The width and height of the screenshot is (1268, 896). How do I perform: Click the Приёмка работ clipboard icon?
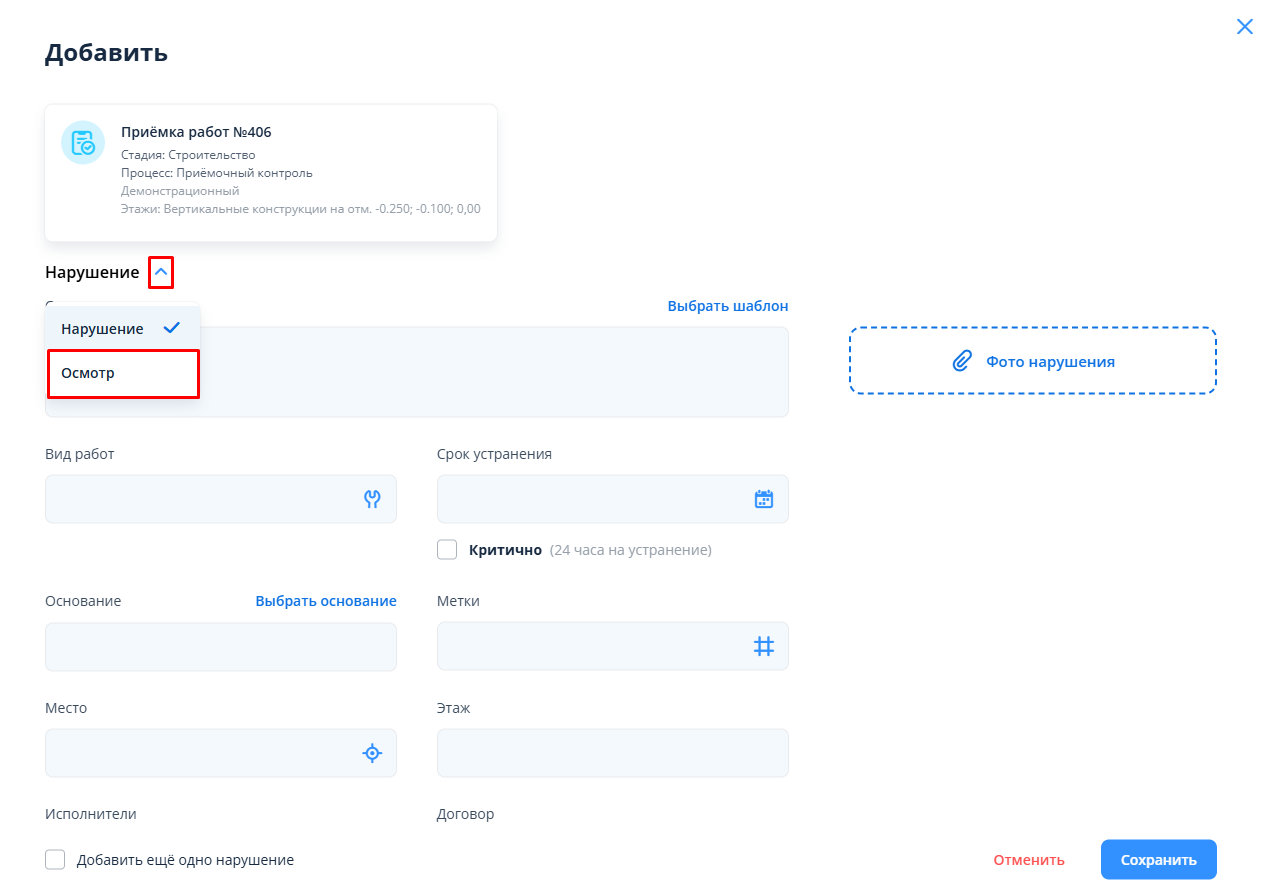click(83, 142)
